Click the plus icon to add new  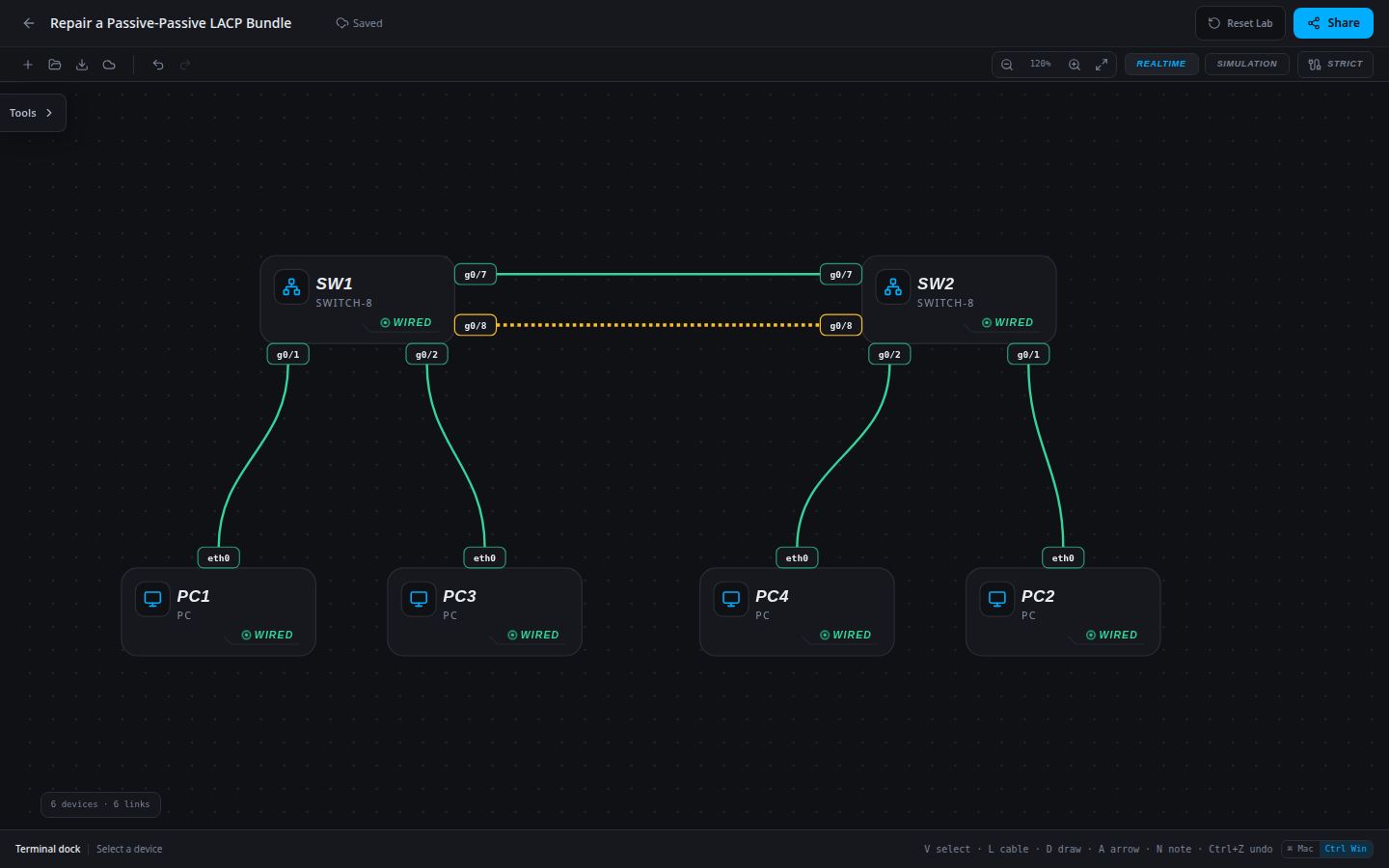(x=28, y=65)
